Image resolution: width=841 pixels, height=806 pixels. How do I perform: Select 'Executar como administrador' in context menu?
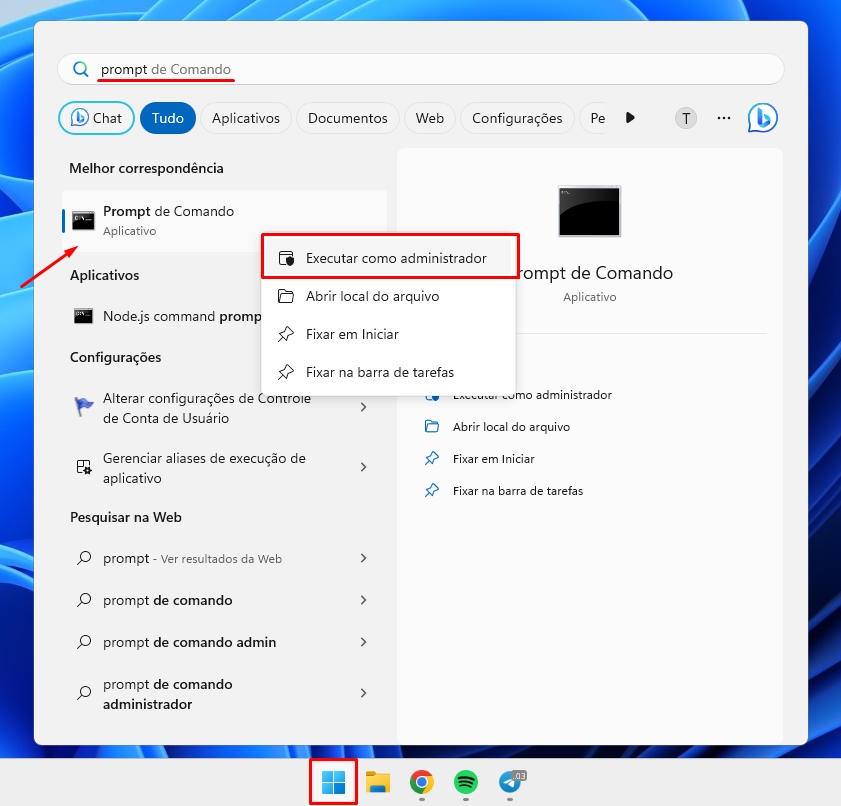click(x=395, y=258)
